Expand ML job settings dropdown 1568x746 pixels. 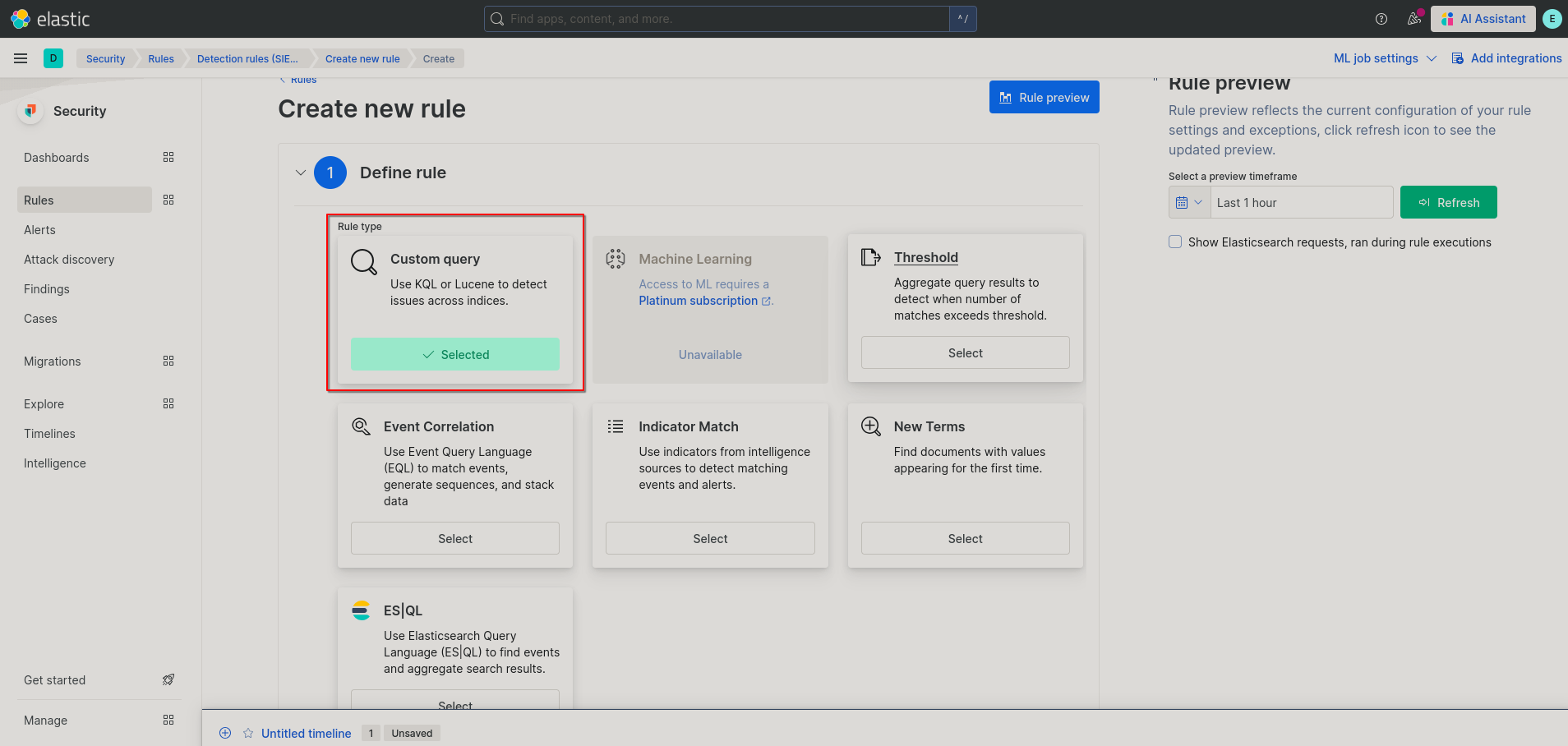click(1385, 58)
